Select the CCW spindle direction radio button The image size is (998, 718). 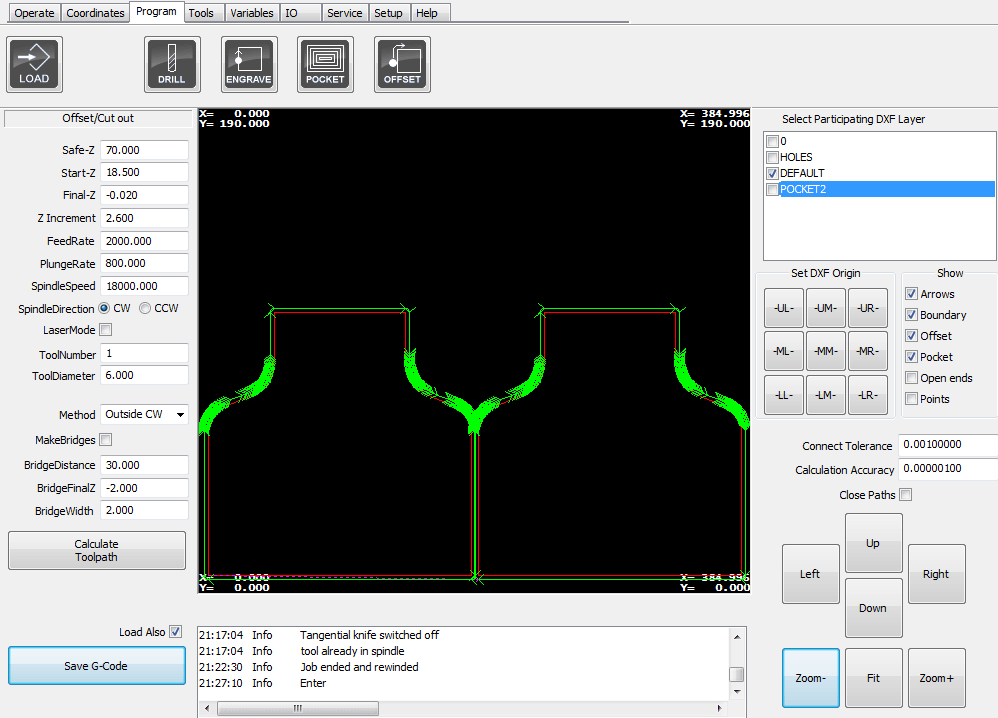[145, 309]
